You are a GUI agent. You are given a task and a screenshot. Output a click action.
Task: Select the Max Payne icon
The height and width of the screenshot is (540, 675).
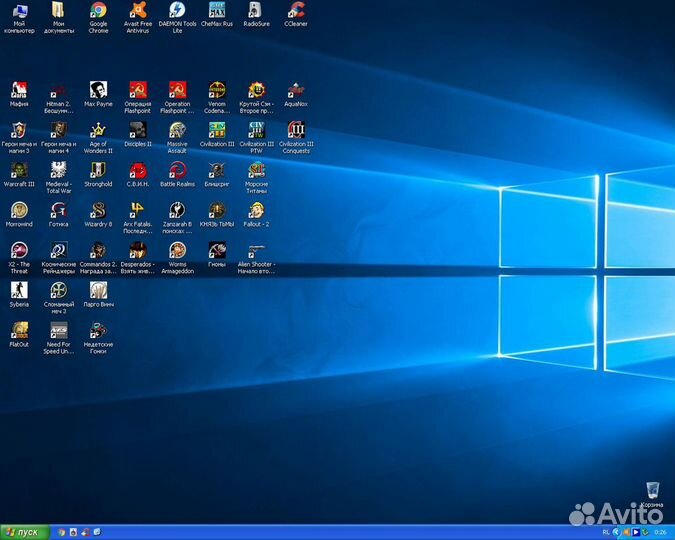point(98,95)
